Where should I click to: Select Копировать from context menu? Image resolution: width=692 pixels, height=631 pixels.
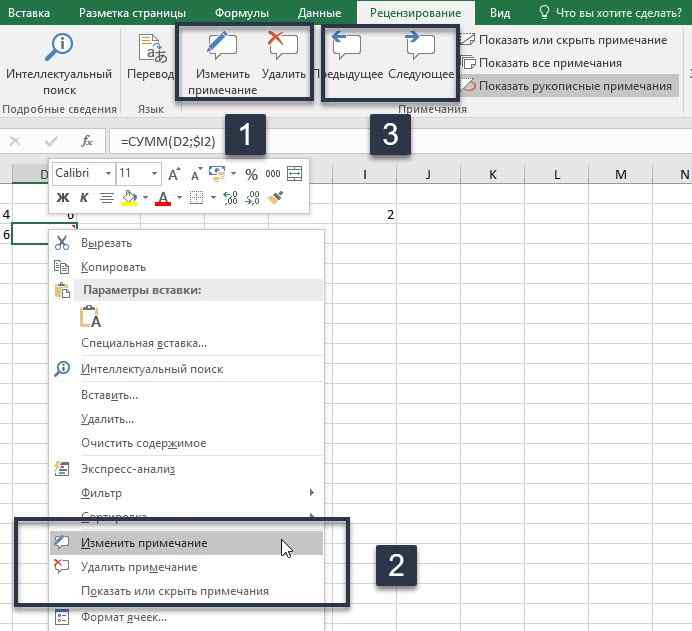pos(187,267)
